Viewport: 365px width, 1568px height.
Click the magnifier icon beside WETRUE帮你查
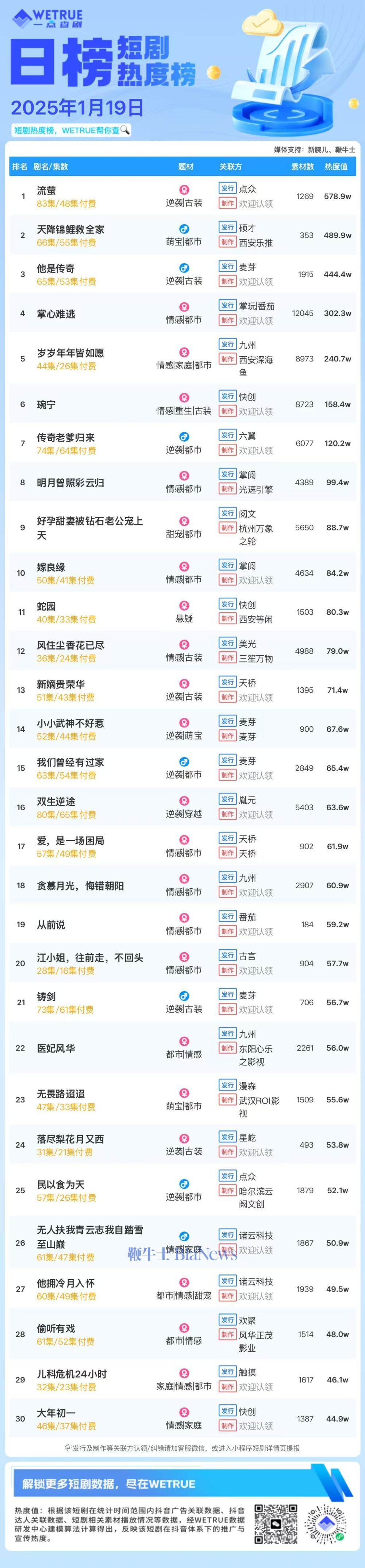125,130
